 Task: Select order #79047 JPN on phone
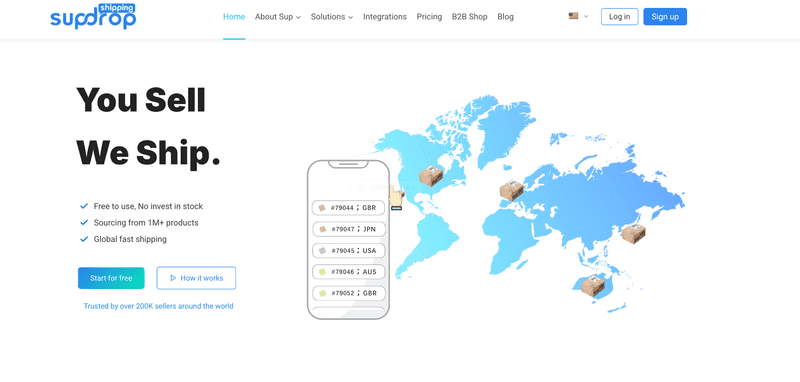348,229
